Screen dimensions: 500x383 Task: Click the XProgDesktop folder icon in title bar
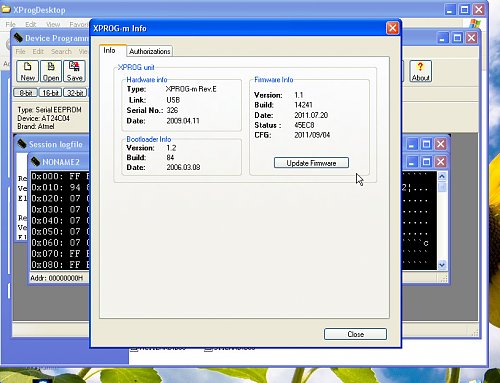click(6, 10)
